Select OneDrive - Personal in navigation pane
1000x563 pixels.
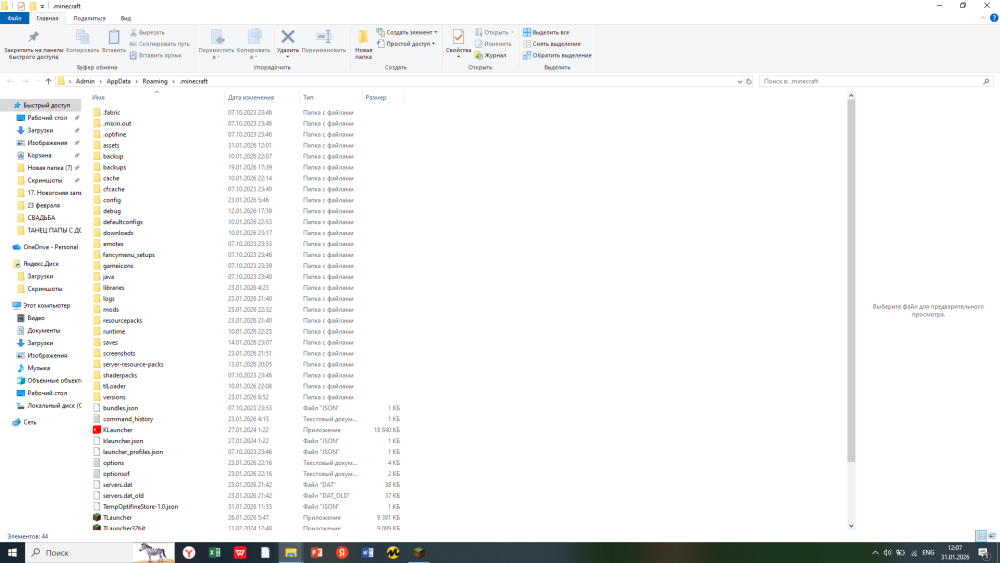pyautogui.click(x=50, y=247)
